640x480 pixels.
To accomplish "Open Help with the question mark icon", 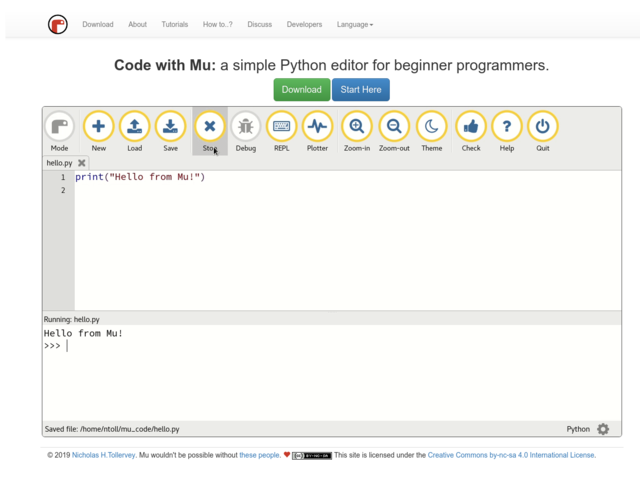I will [507, 126].
